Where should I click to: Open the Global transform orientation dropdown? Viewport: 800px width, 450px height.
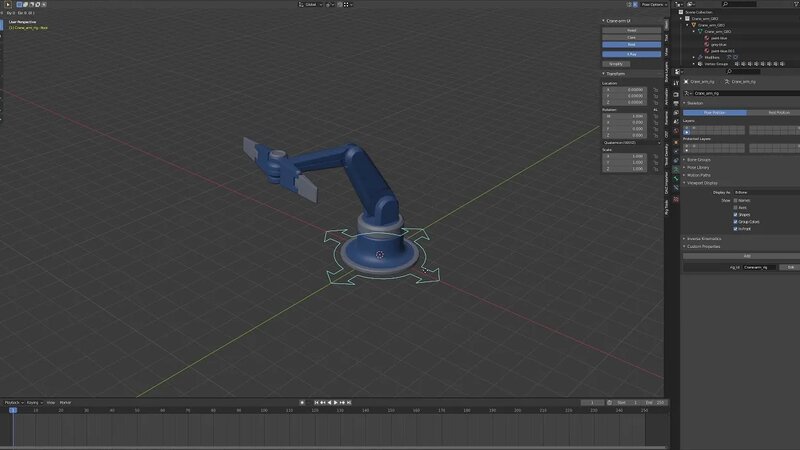pyautogui.click(x=311, y=5)
